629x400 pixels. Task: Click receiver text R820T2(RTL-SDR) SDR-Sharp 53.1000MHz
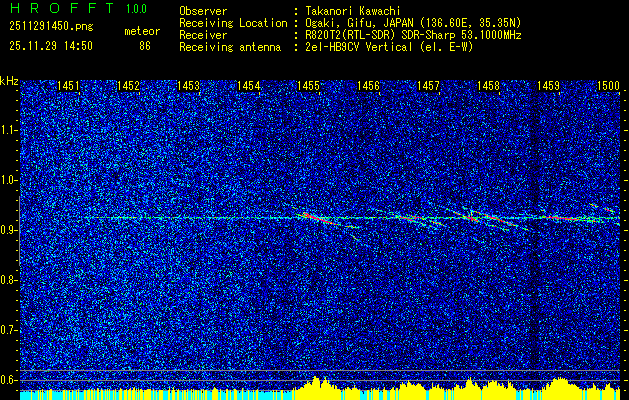413,35
